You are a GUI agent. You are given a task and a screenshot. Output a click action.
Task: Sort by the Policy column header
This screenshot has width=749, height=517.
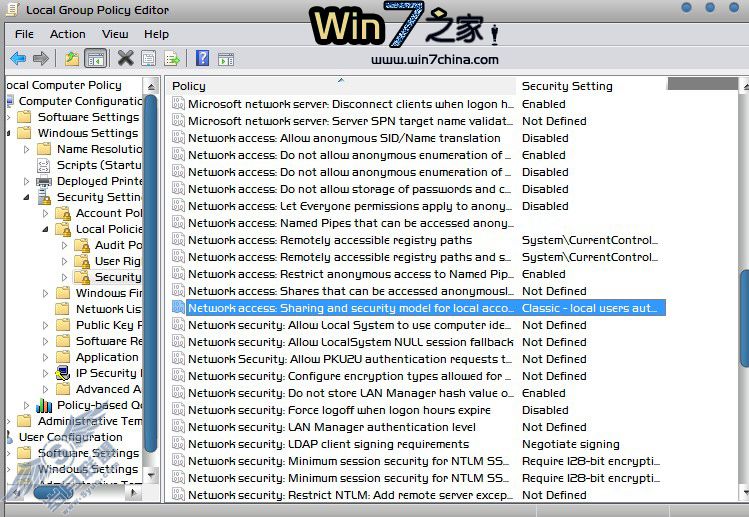(x=342, y=86)
